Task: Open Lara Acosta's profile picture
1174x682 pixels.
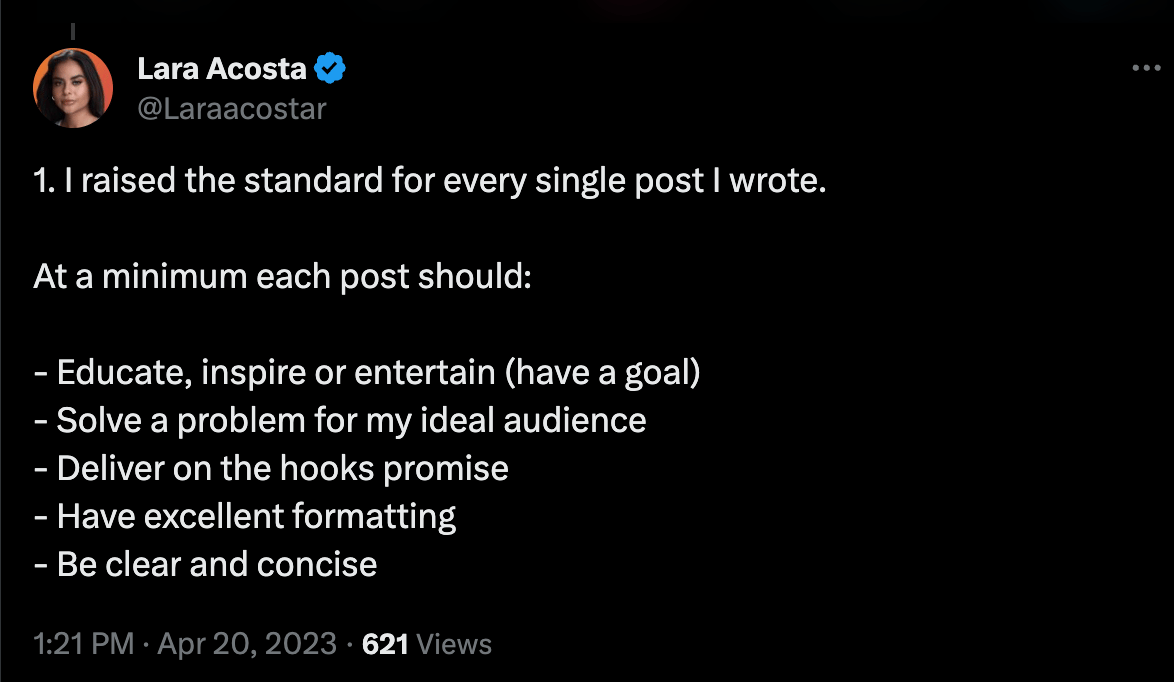Action: pyautogui.click(x=73, y=88)
